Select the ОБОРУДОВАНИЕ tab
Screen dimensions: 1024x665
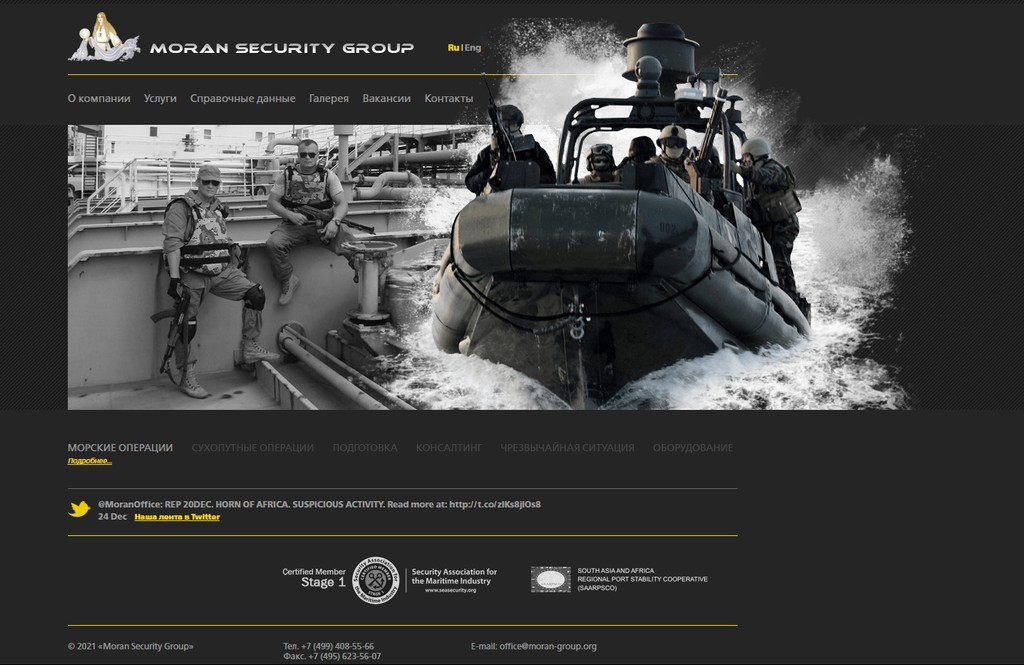pyautogui.click(x=693, y=447)
